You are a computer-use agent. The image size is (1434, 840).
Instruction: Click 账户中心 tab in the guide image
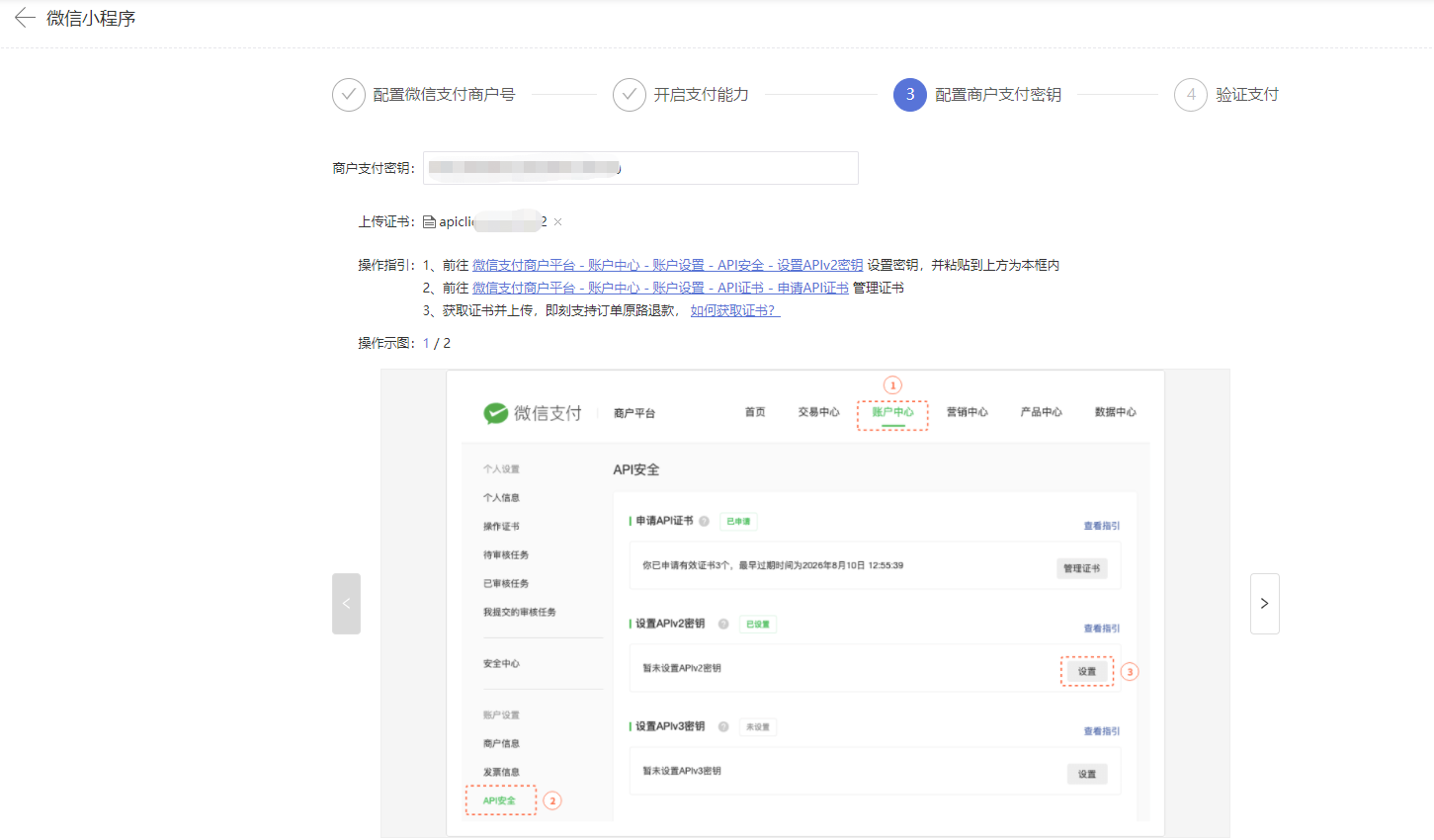tap(892, 412)
